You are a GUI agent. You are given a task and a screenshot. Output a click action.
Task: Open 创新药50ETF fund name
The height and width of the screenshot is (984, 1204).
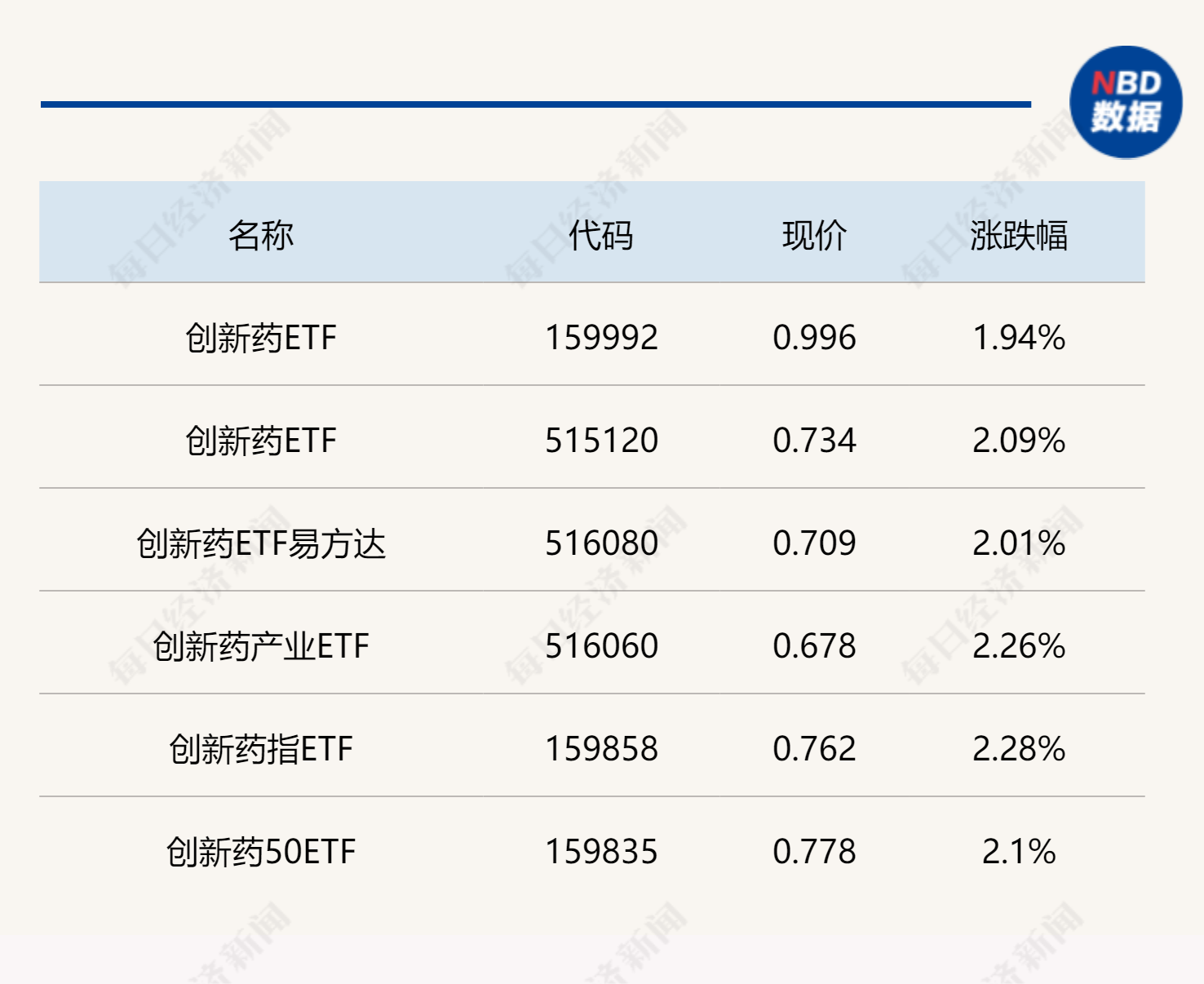pos(260,852)
